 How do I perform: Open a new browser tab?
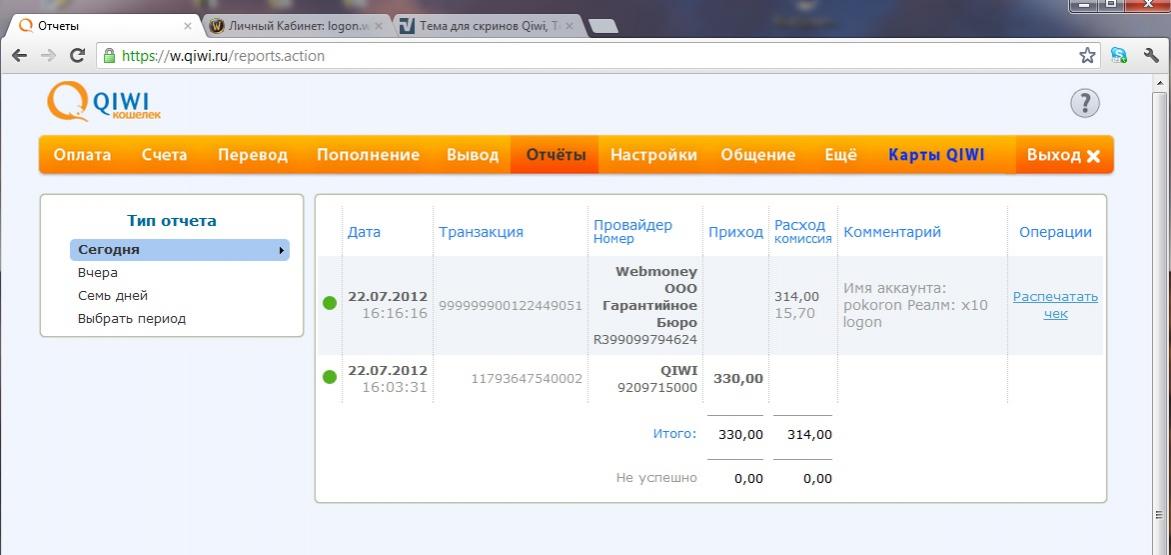click(x=603, y=27)
